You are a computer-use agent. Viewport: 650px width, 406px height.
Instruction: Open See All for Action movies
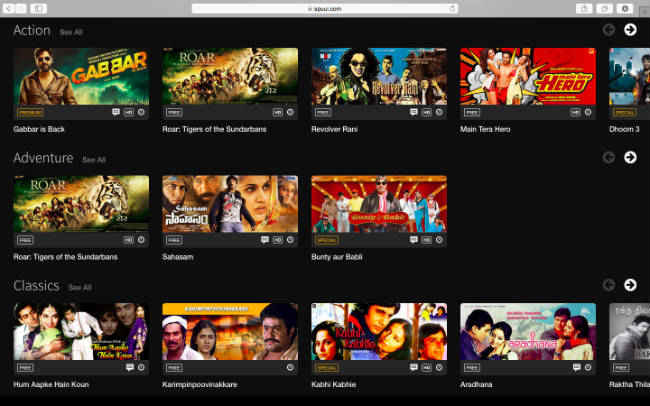point(71,32)
